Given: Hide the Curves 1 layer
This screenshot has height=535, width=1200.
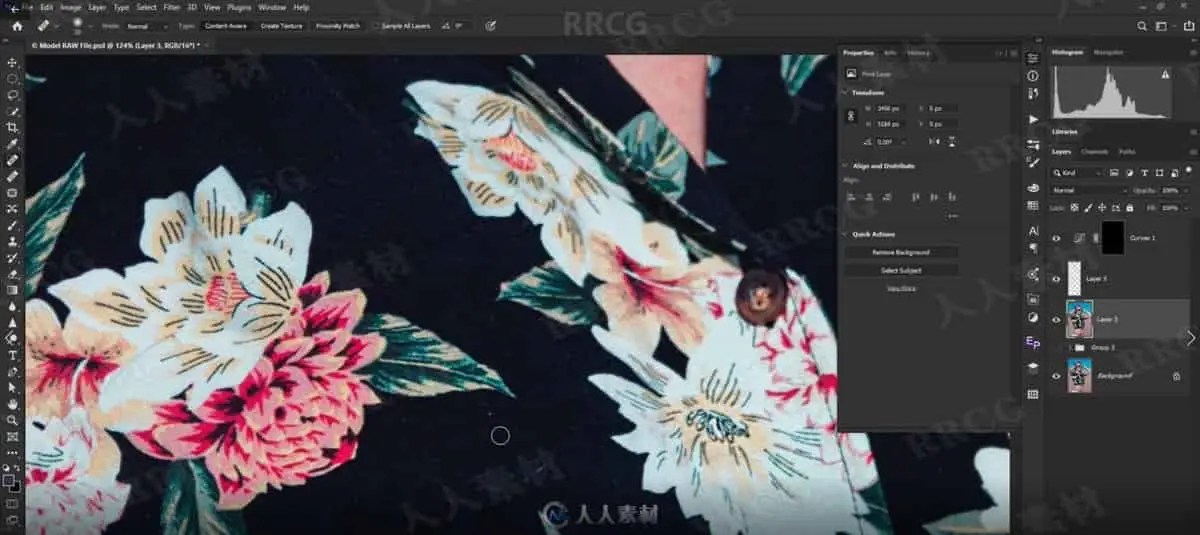Looking at the screenshot, I should click(x=1057, y=238).
